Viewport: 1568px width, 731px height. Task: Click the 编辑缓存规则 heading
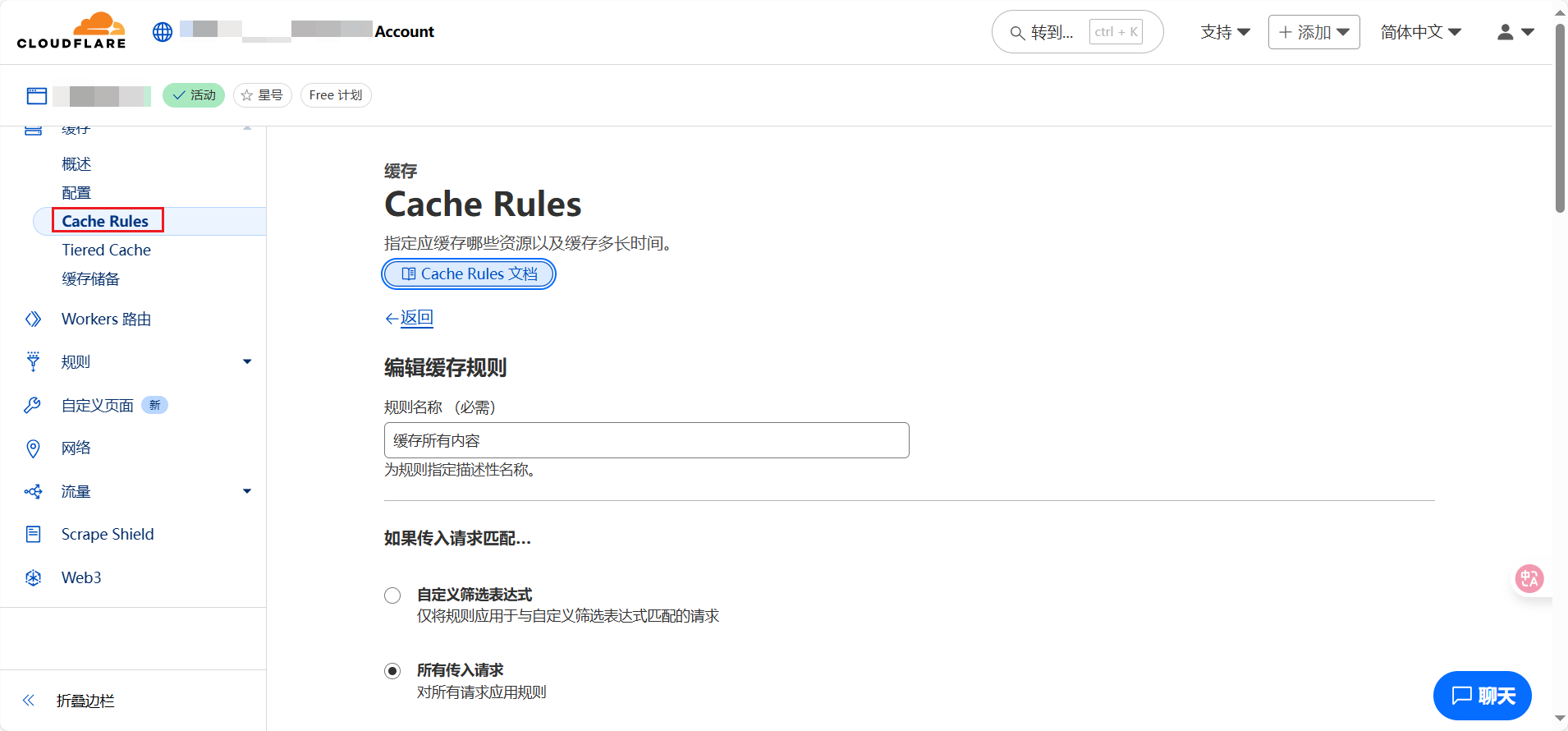[445, 367]
